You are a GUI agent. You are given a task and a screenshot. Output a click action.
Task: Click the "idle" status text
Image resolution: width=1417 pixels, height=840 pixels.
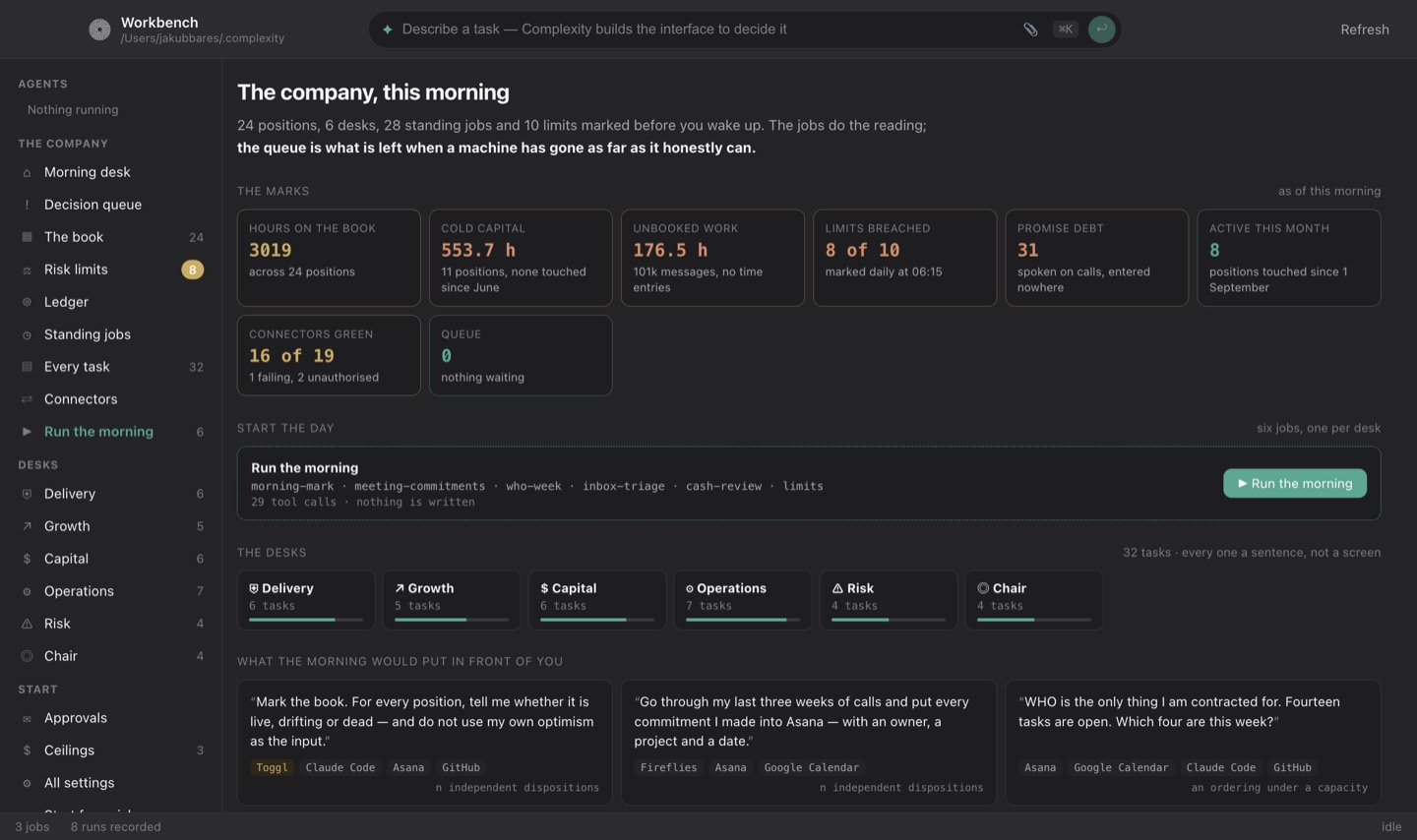(1391, 827)
